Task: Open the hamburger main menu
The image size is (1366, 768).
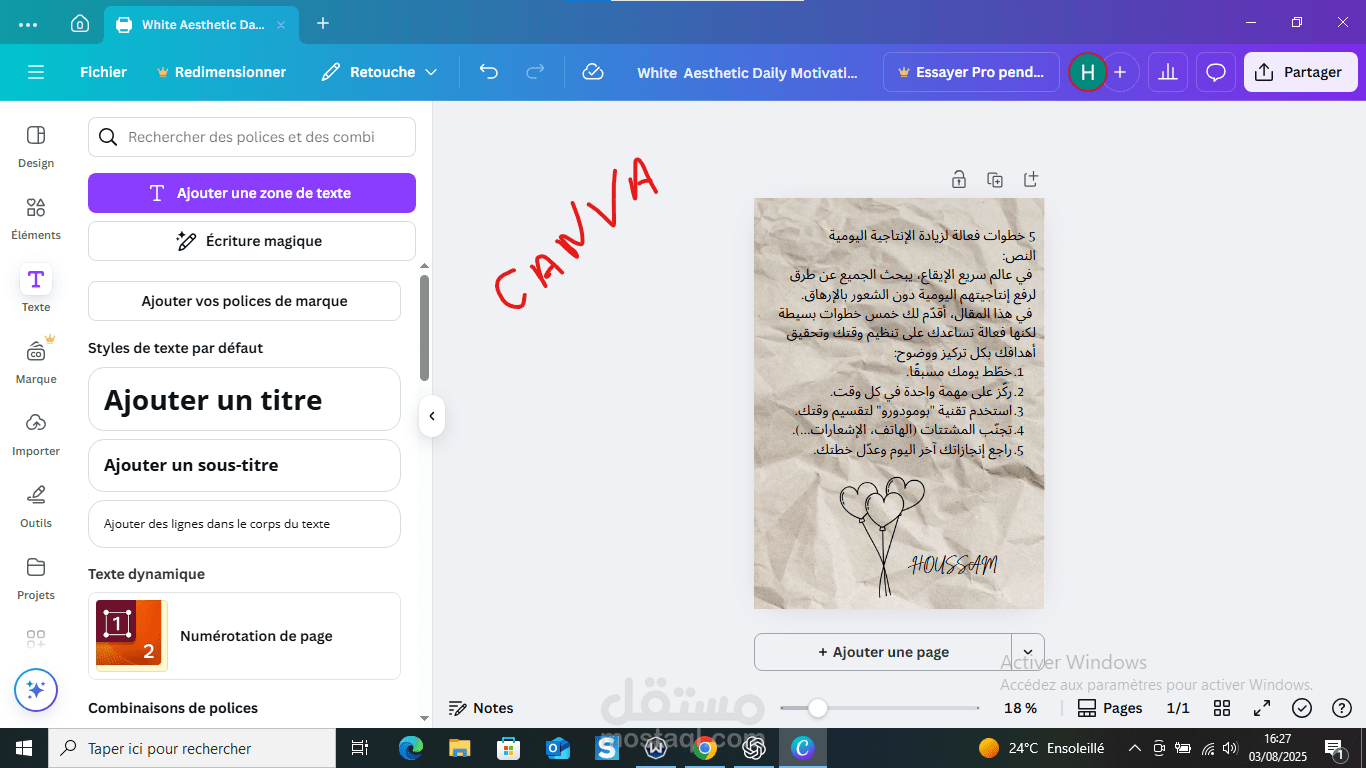Action: point(36,72)
